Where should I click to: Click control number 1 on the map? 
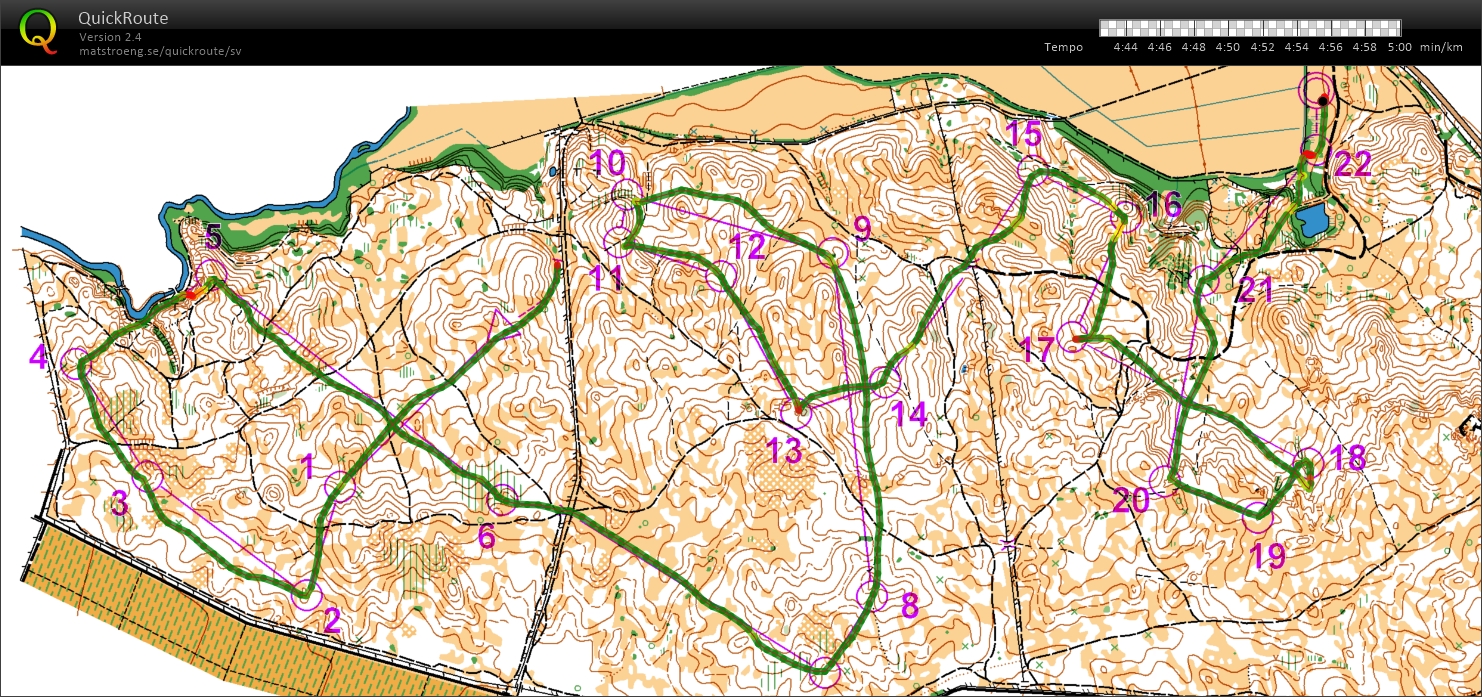coord(308,466)
